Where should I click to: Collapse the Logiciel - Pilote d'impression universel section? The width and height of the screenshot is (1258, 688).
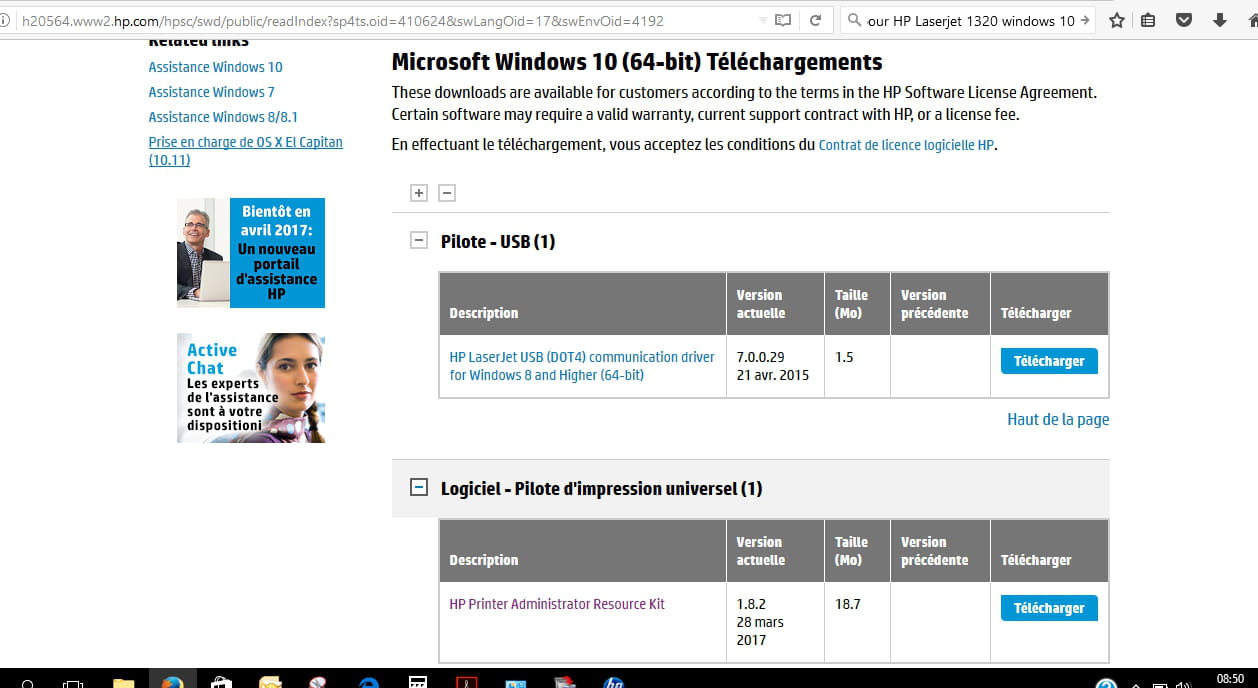click(x=419, y=488)
